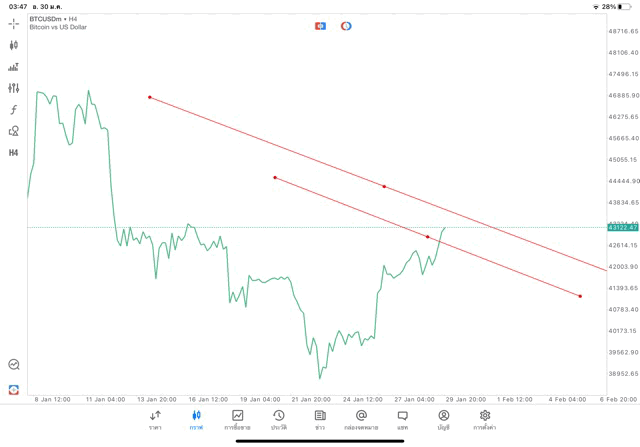Open the การตั้งค่า settings tab

pyautogui.click(x=485, y=419)
